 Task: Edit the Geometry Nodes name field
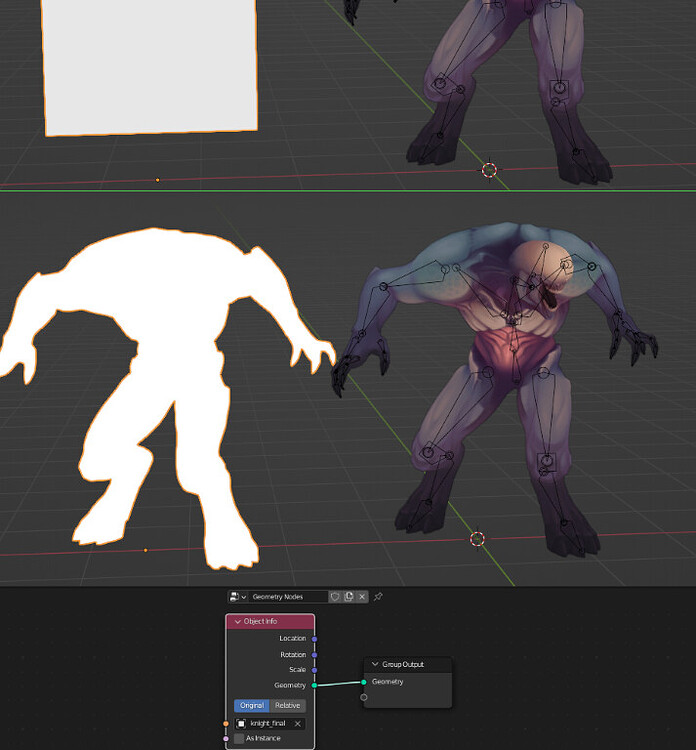(288, 596)
